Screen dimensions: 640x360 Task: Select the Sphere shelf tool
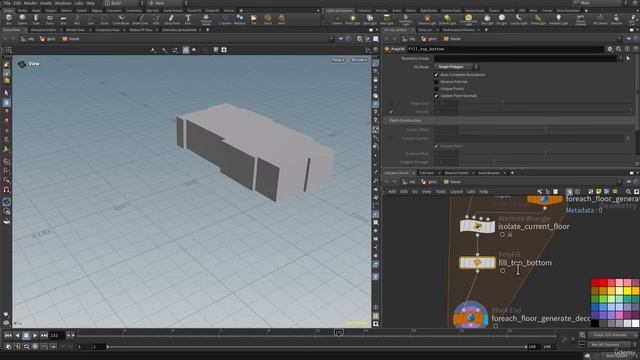tap(22, 19)
